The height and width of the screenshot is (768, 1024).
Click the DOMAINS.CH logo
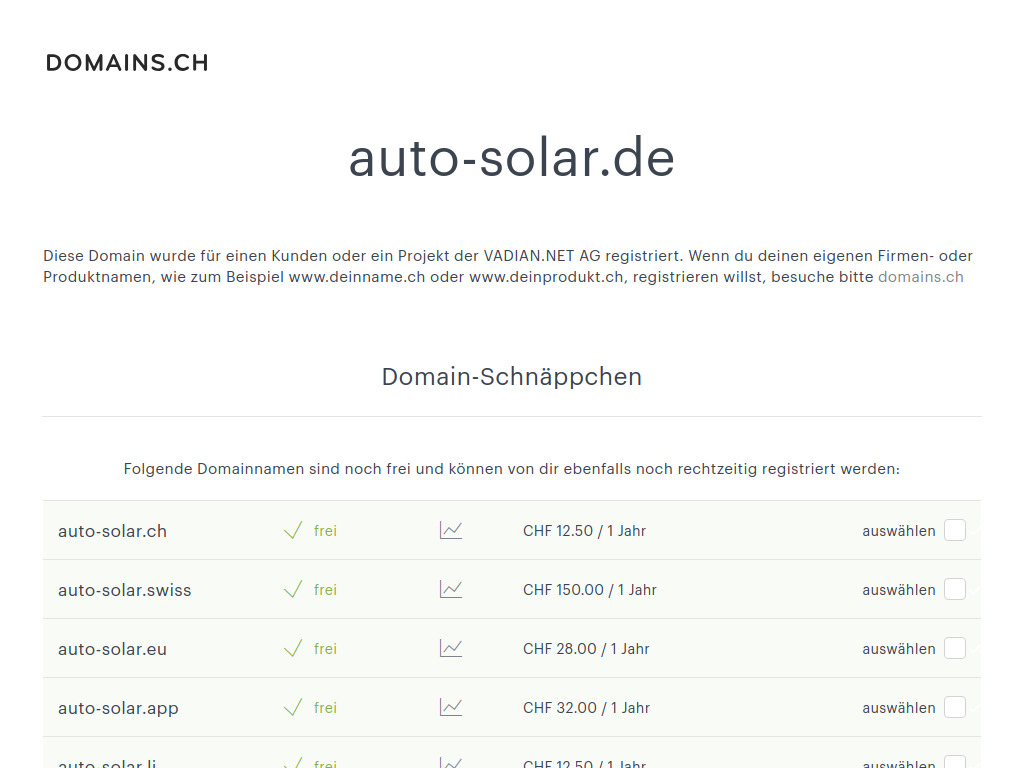127,62
